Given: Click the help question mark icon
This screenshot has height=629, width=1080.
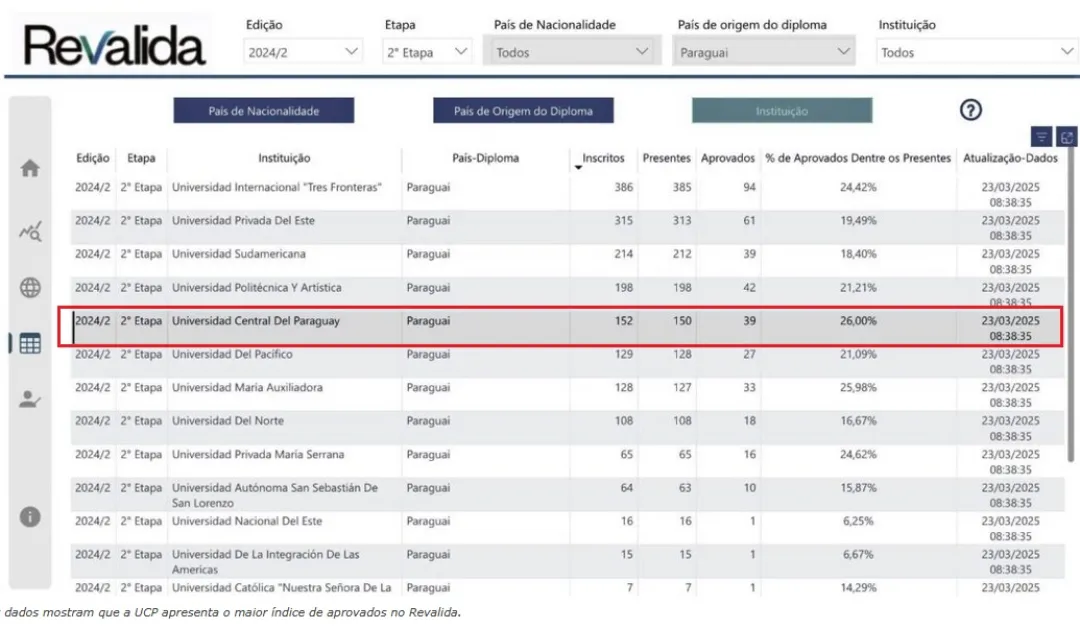Looking at the screenshot, I should [970, 110].
